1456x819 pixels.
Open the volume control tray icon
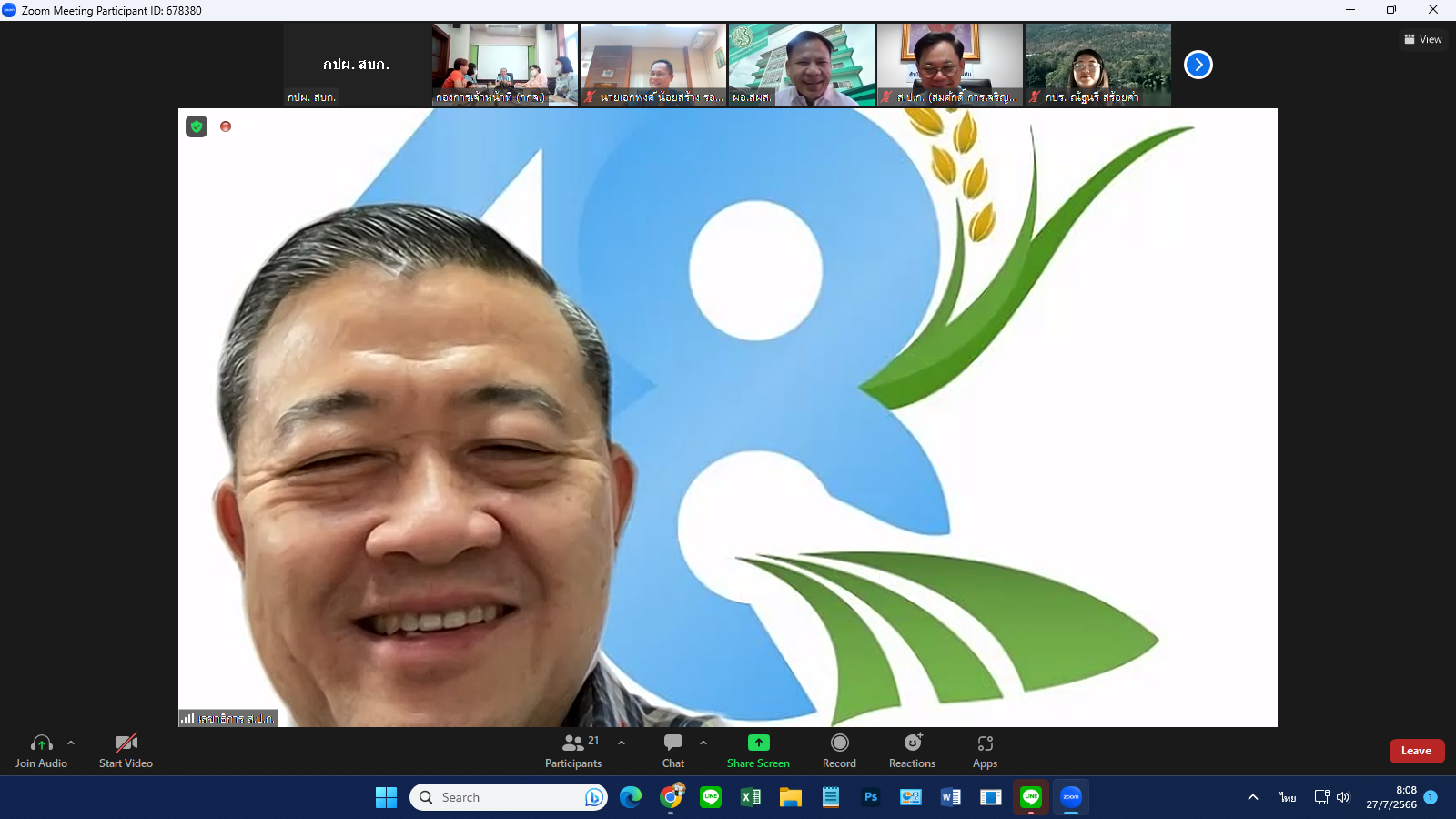coord(1343,797)
